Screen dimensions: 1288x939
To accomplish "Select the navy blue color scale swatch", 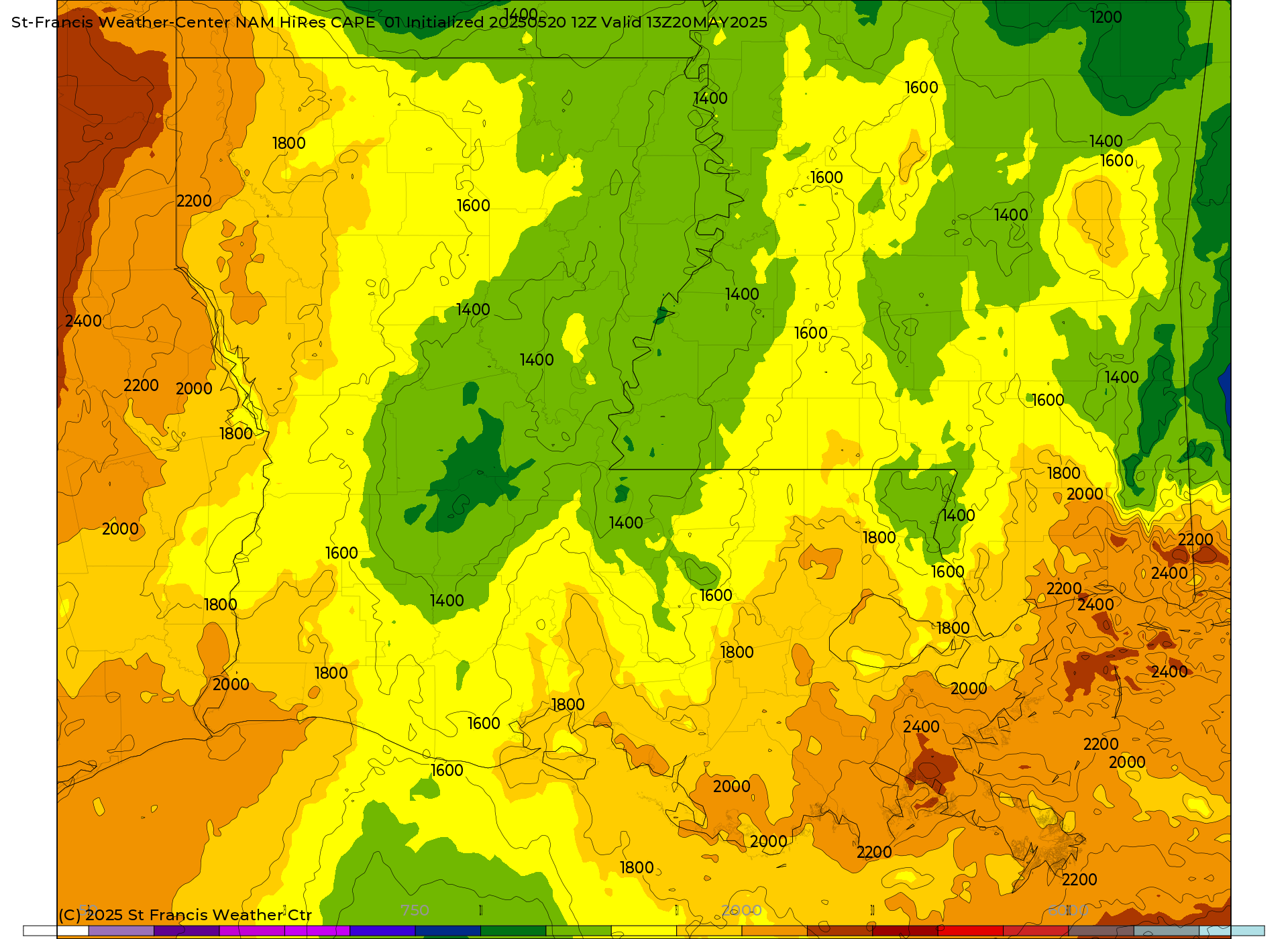I will pyautogui.click(x=447, y=931).
